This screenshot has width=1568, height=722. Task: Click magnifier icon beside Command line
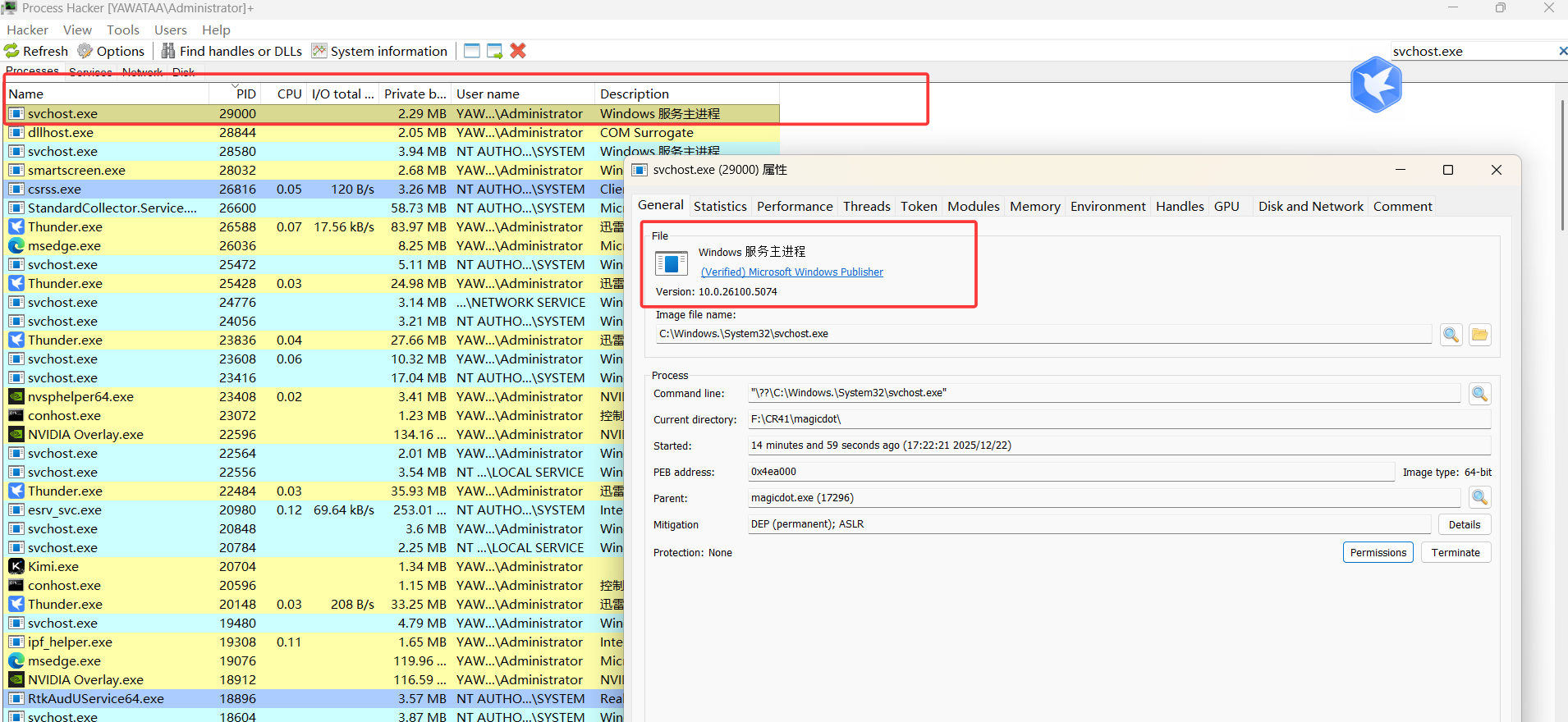1479,394
